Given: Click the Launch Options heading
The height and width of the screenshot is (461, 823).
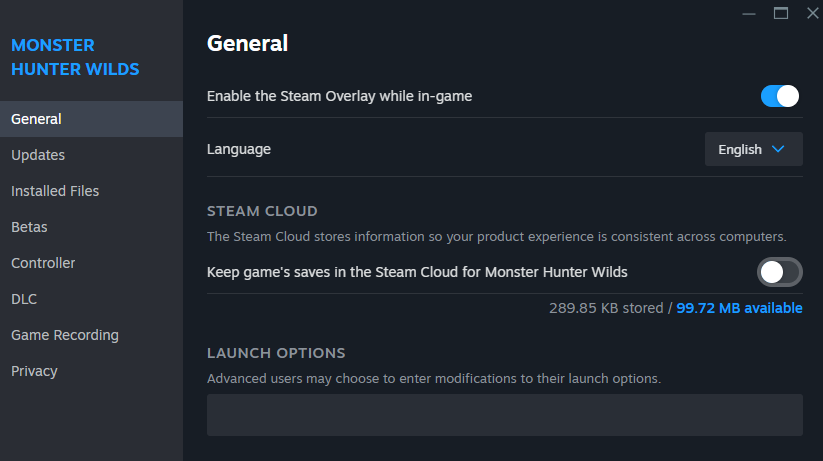Looking at the screenshot, I should (276, 353).
